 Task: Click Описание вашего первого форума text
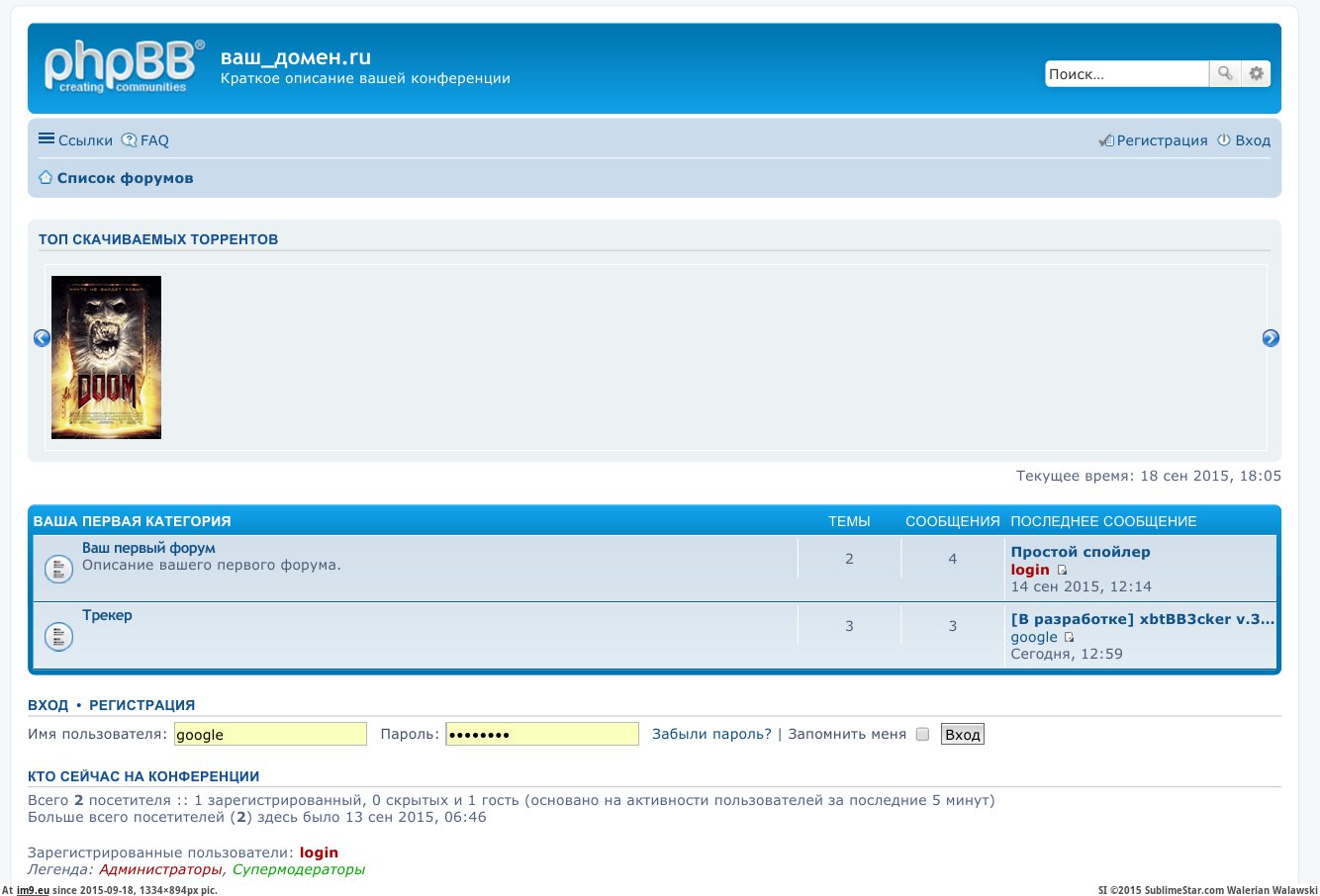(211, 565)
